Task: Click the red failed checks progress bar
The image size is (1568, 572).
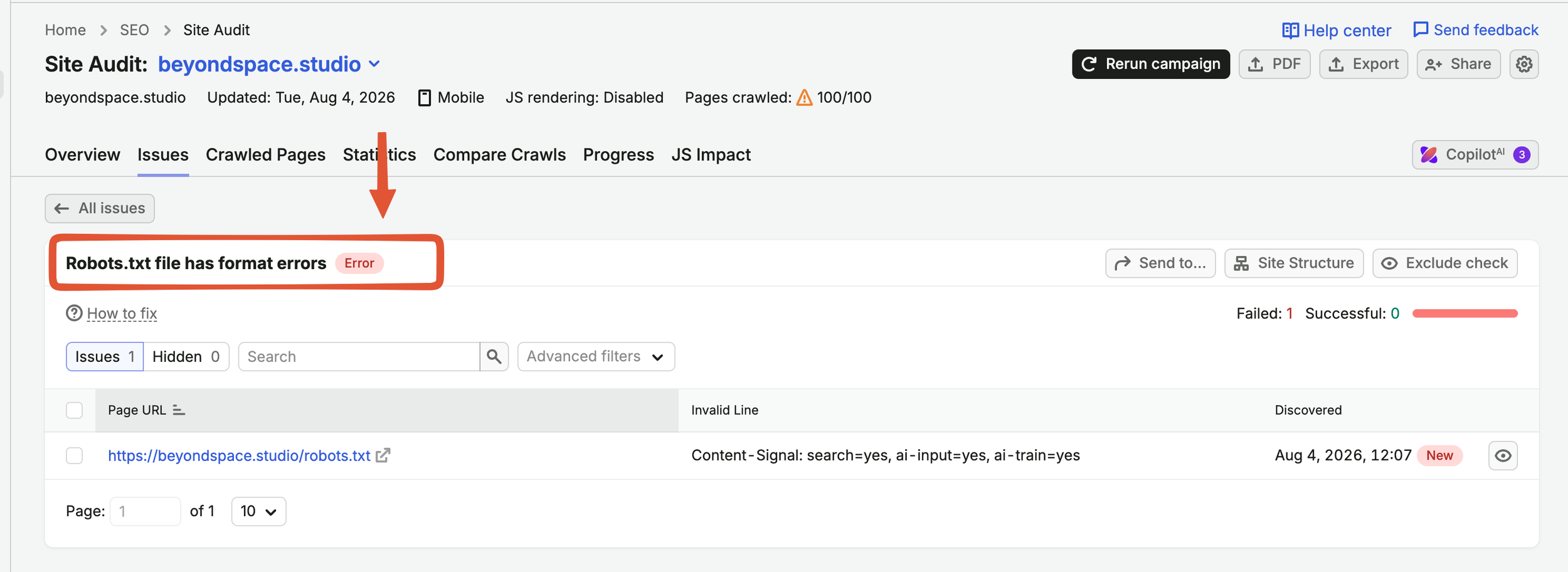Action: pos(1465,313)
